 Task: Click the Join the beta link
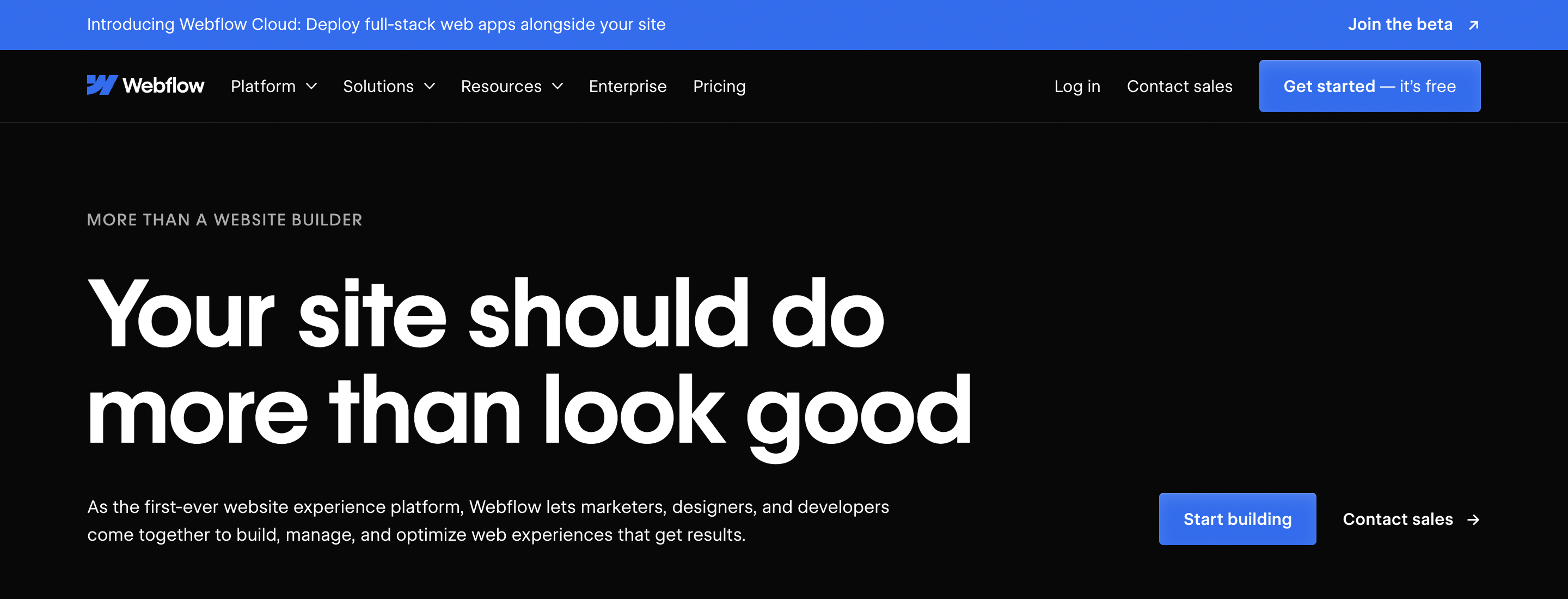click(x=1400, y=25)
